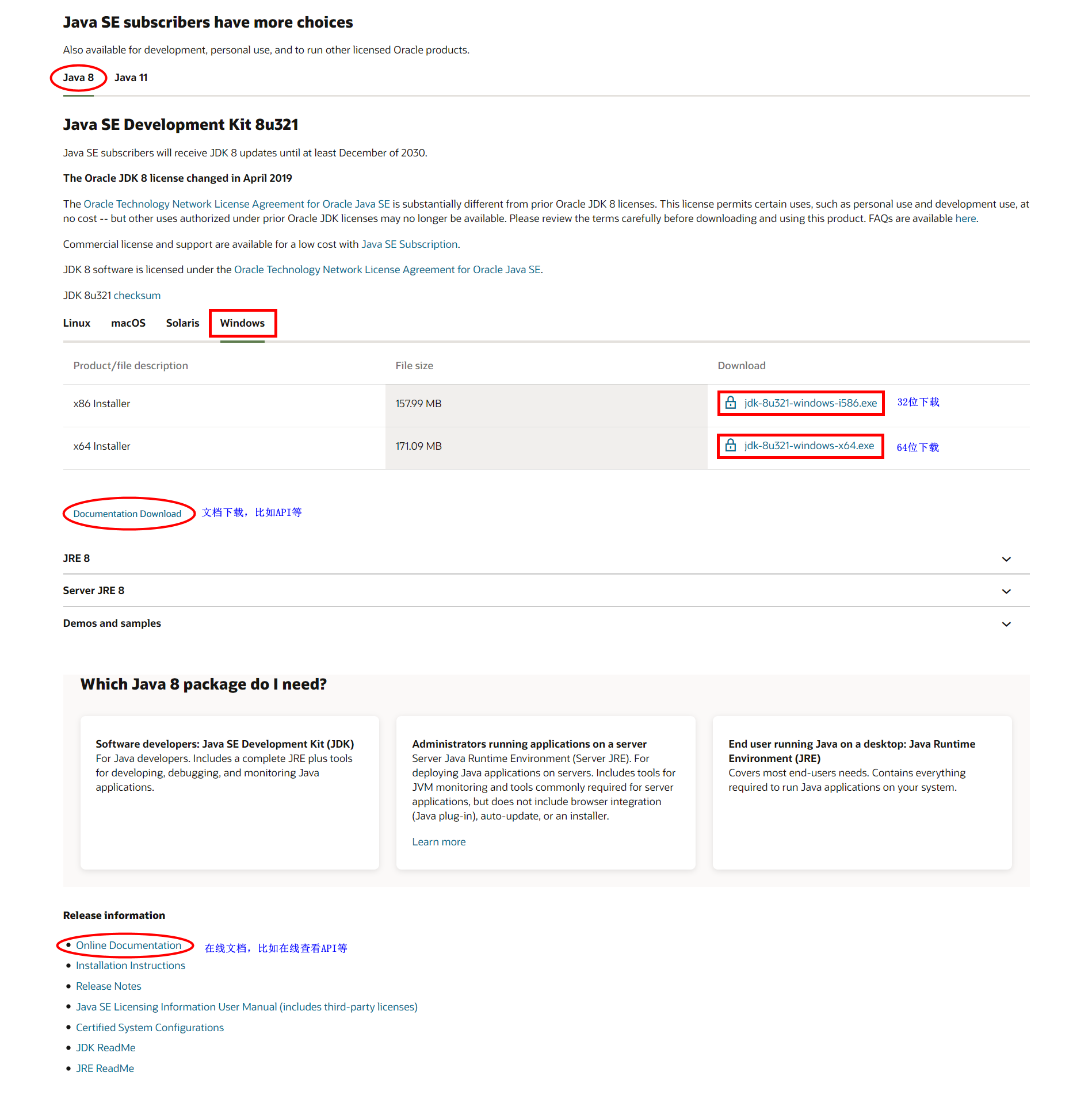Click the 171.09 MB file size cell
The image size is (1092, 1095).
(x=547, y=448)
